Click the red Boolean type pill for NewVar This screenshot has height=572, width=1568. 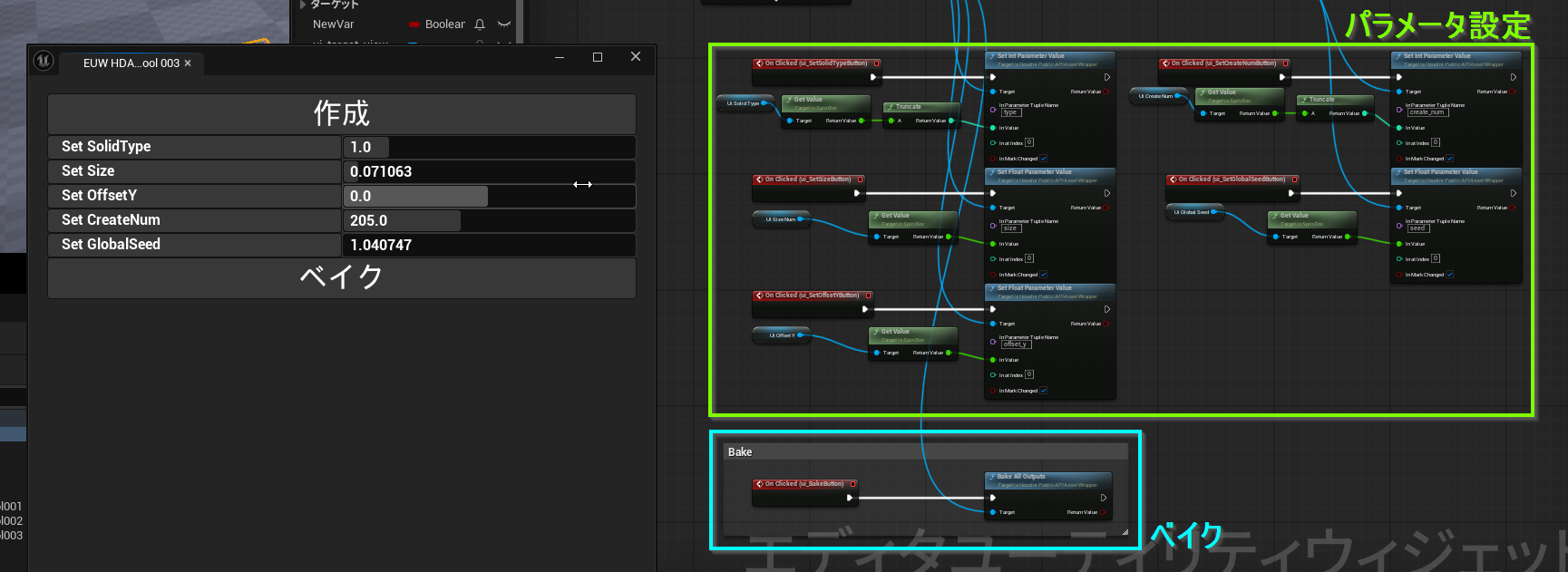point(414,24)
